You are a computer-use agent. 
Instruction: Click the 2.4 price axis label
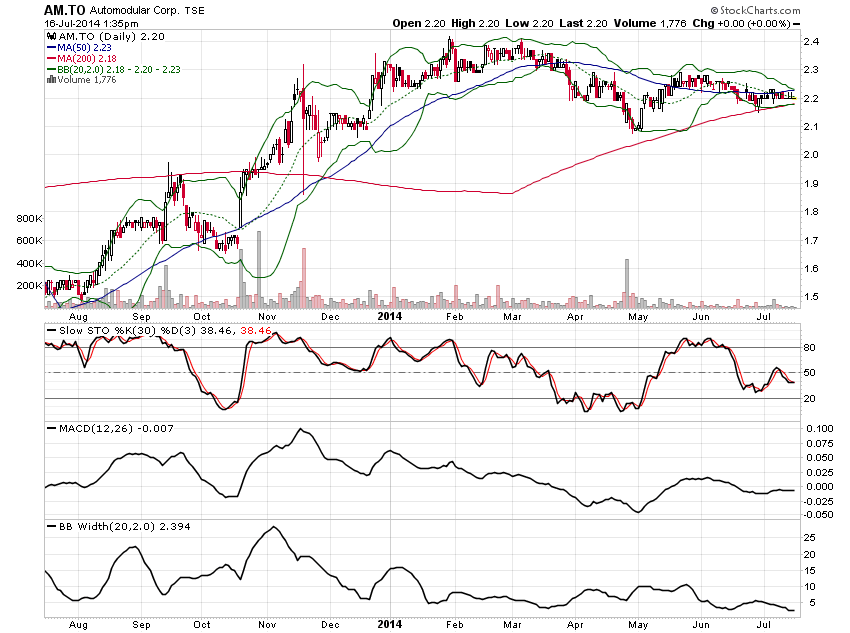(x=812, y=42)
